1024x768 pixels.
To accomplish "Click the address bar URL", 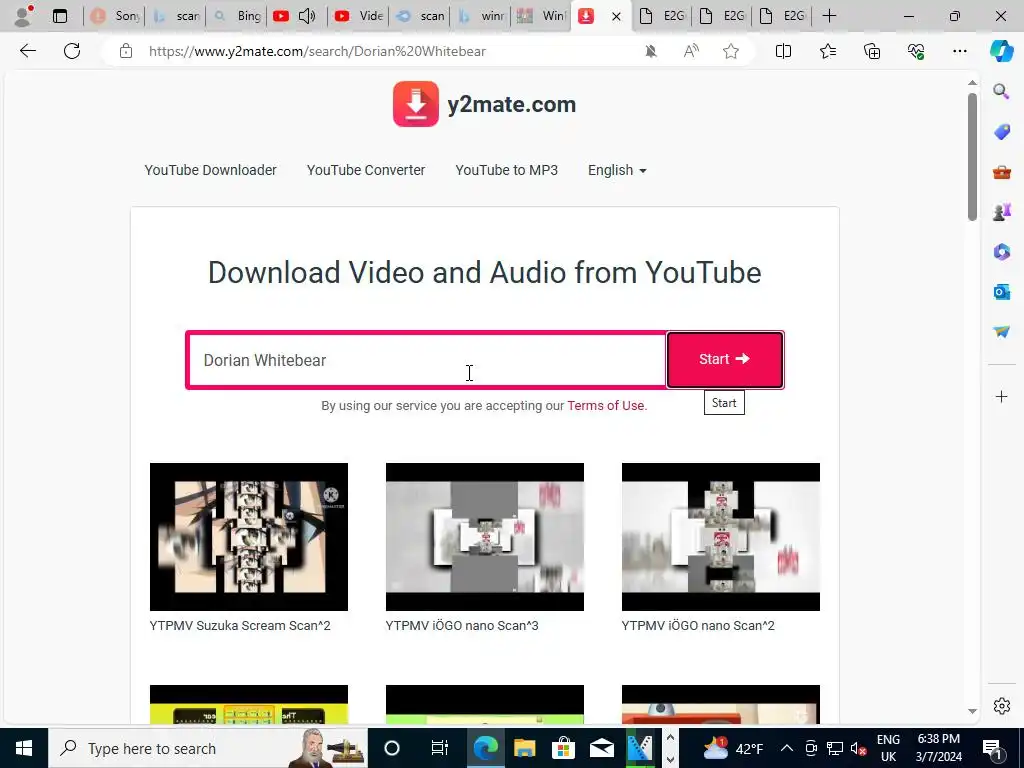I will point(317,51).
